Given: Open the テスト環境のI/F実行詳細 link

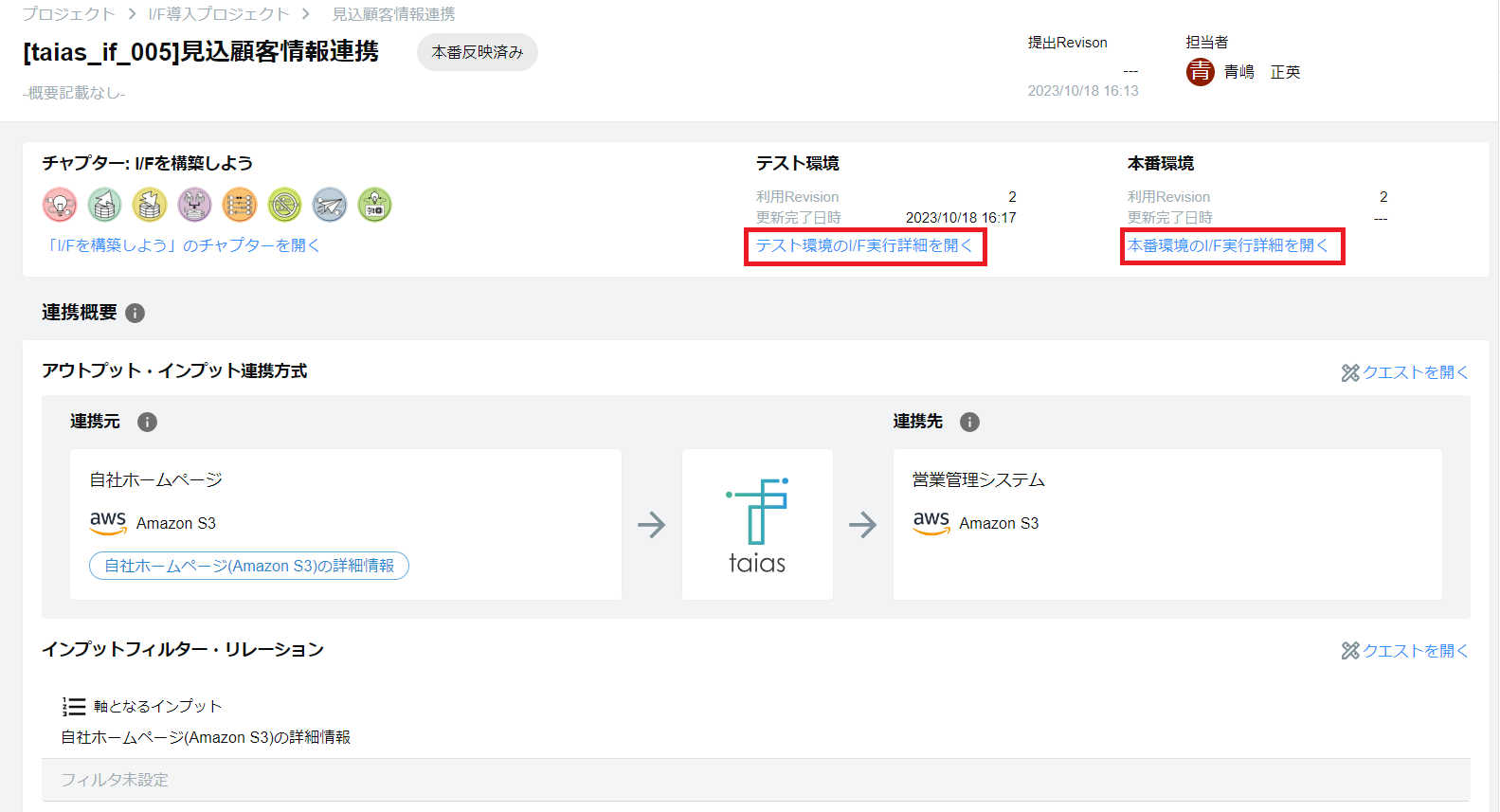Looking at the screenshot, I should point(864,245).
